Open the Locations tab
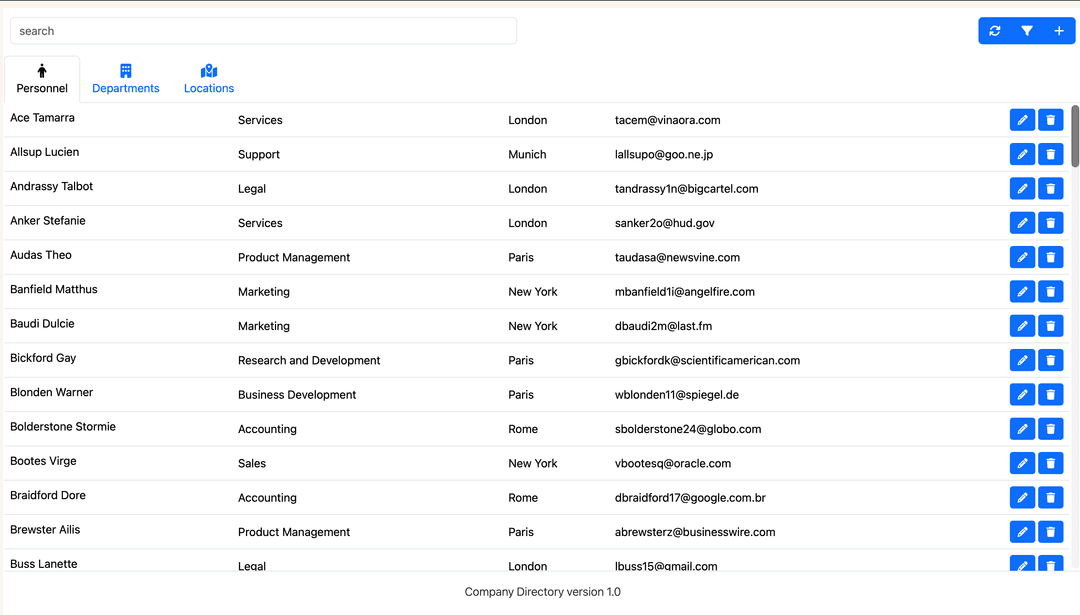 pos(209,79)
